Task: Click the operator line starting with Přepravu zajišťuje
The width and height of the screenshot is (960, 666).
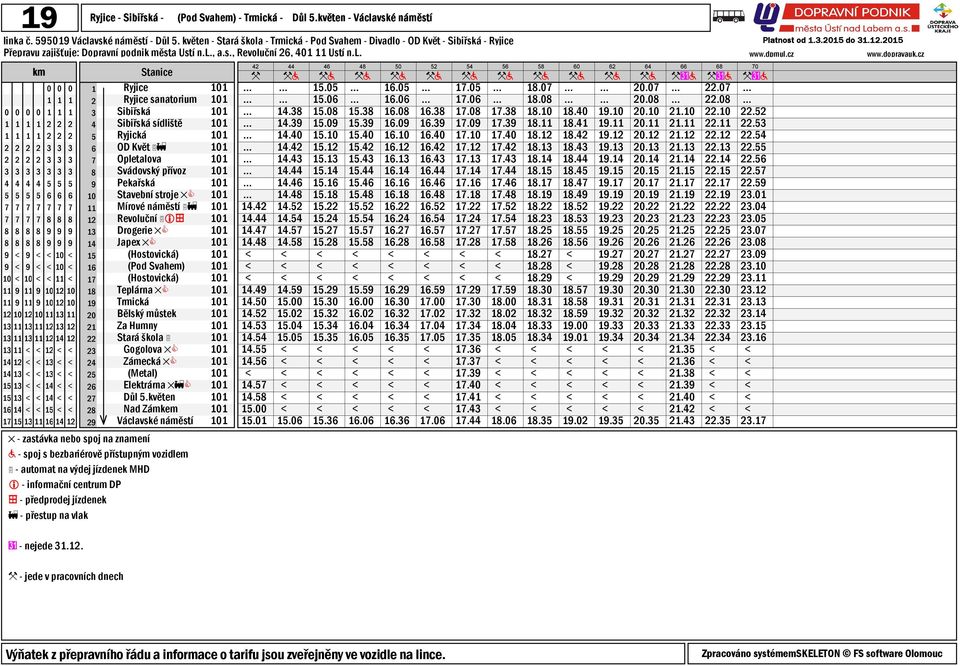Action: tap(182, 53)
